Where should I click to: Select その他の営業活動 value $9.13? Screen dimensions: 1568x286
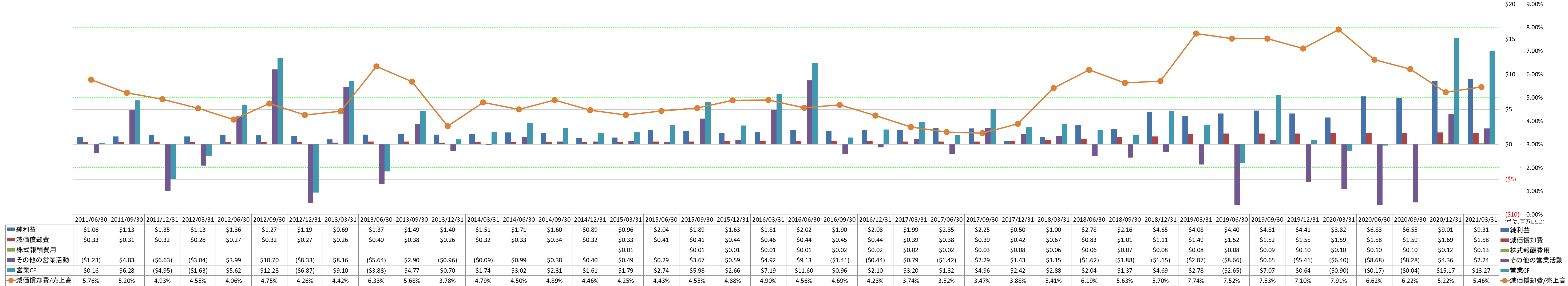tap(804, 260)
